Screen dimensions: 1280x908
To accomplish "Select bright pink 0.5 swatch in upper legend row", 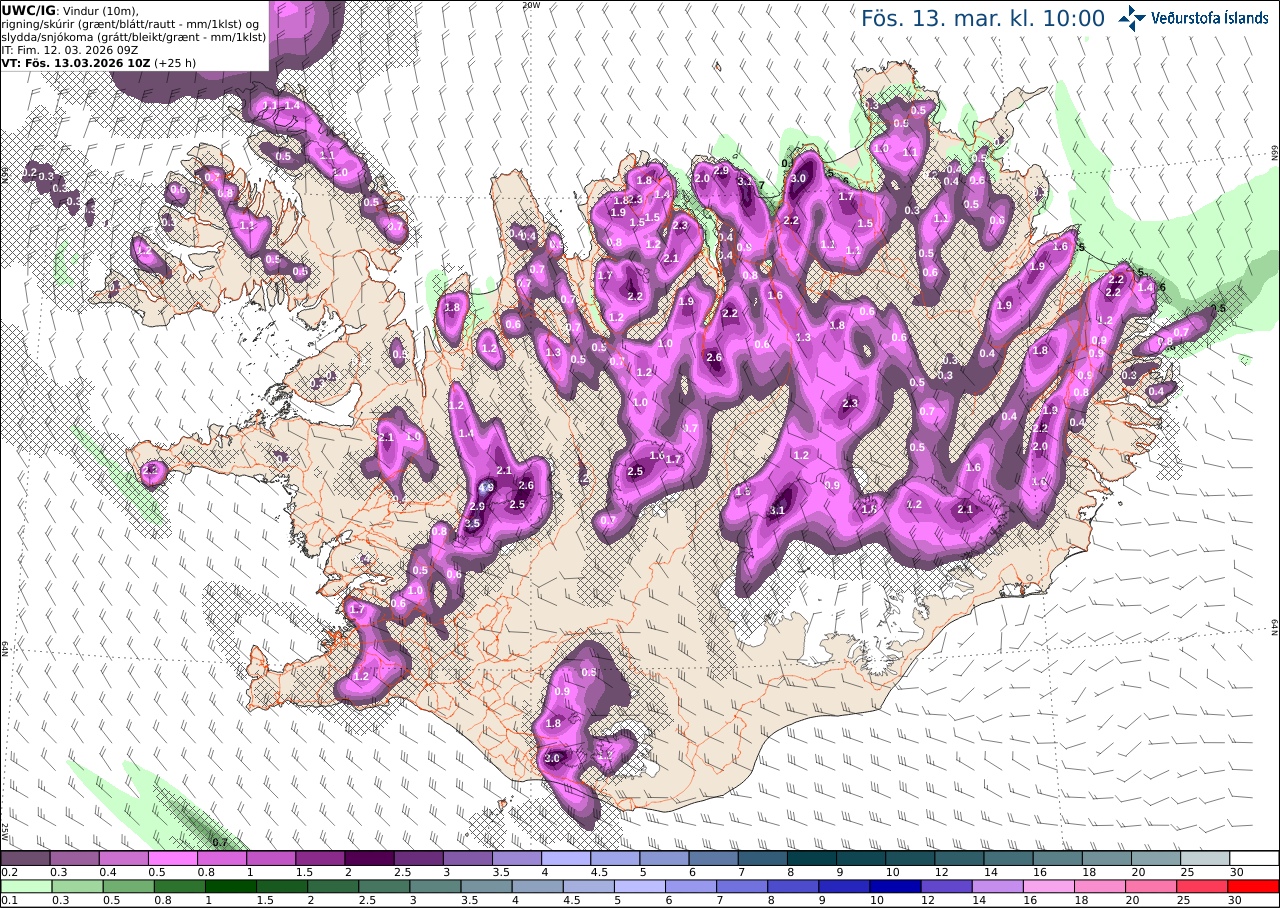I will tap(172, 858).
